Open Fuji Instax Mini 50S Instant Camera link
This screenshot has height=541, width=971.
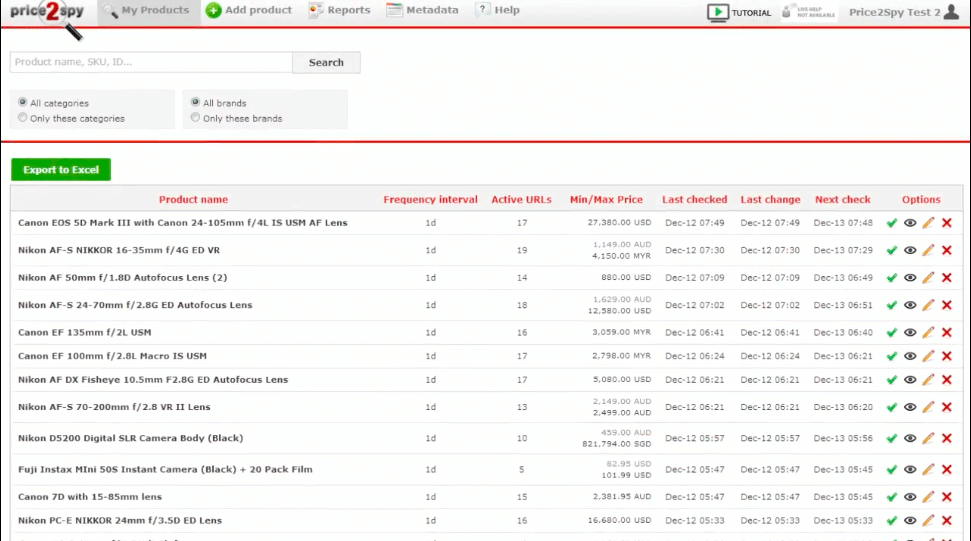click(165, 469)
